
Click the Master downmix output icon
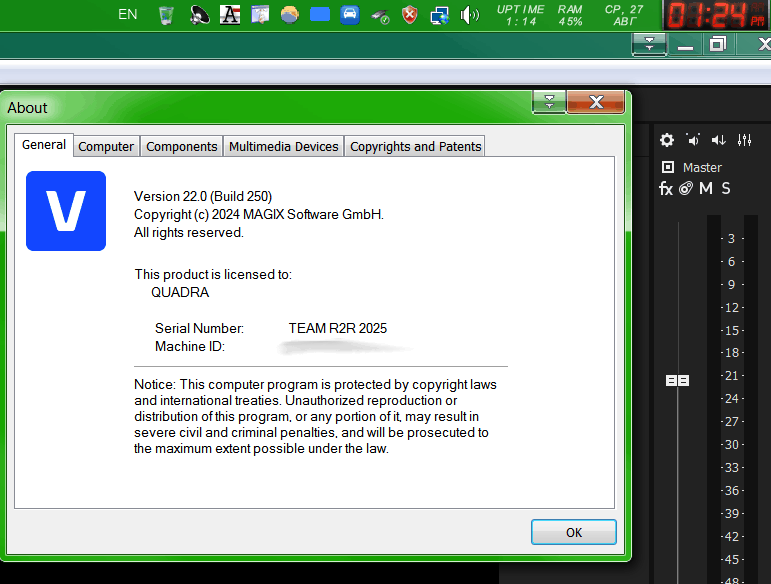point(718,140)
